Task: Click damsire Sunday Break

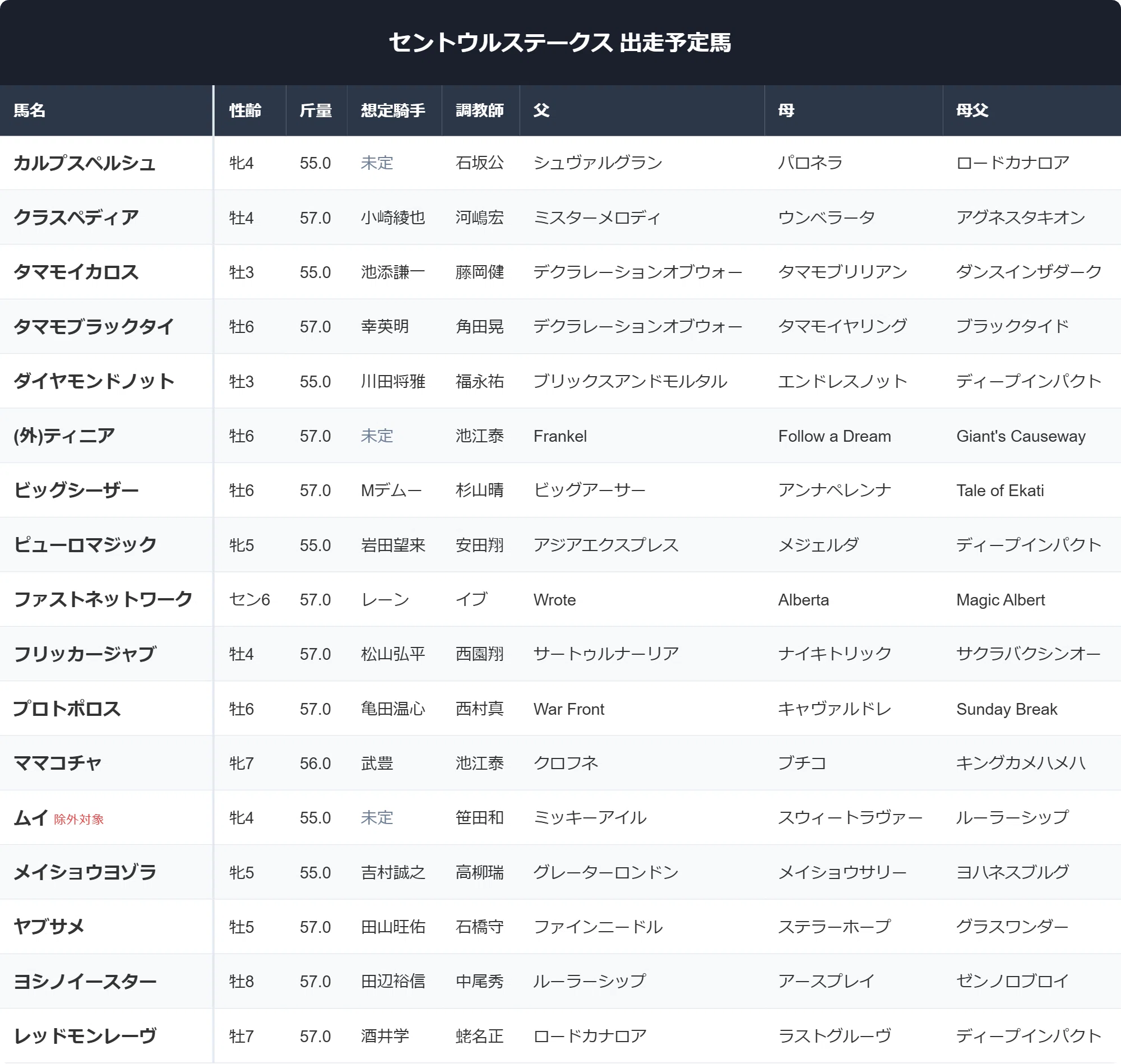Action: (x=1007, y=709)
